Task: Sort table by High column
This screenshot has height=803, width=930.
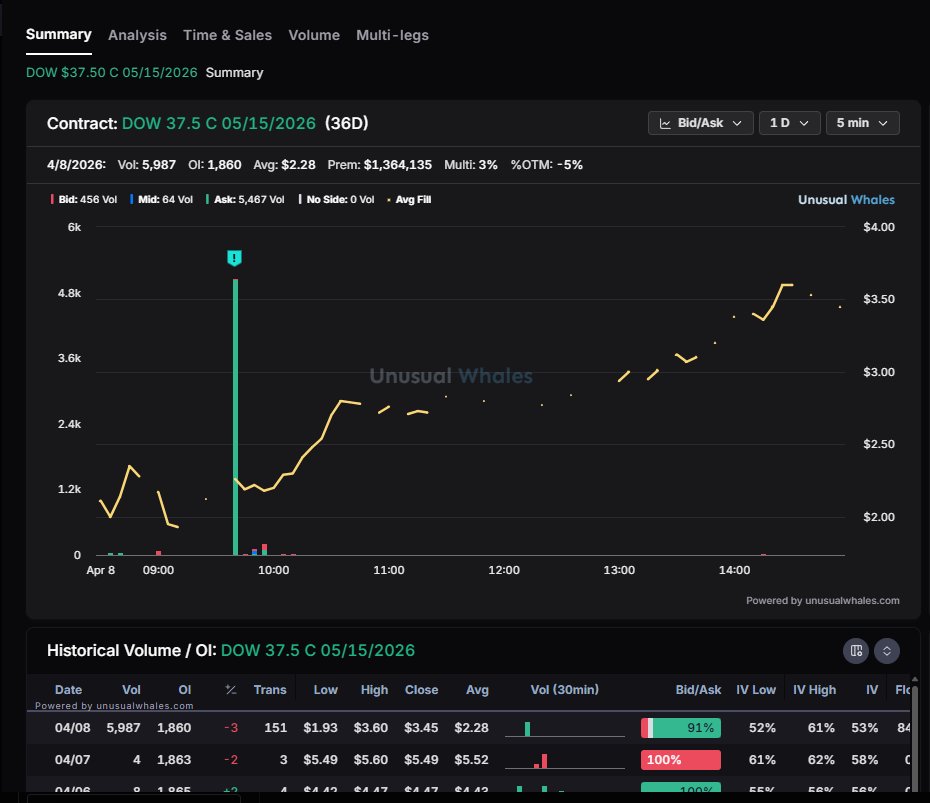Action: point(374,690)
